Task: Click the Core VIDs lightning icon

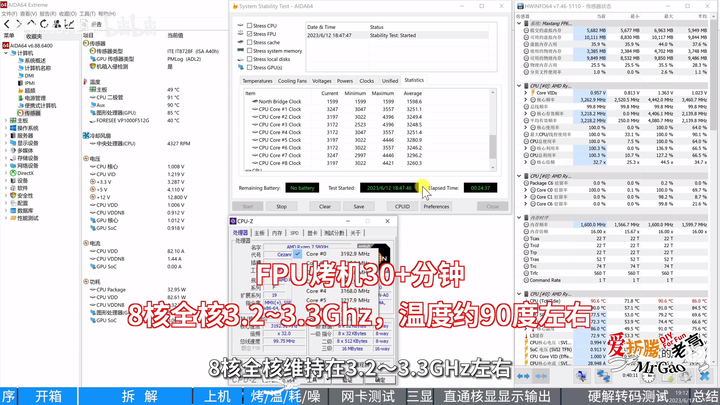Action: tap(533, 93)
